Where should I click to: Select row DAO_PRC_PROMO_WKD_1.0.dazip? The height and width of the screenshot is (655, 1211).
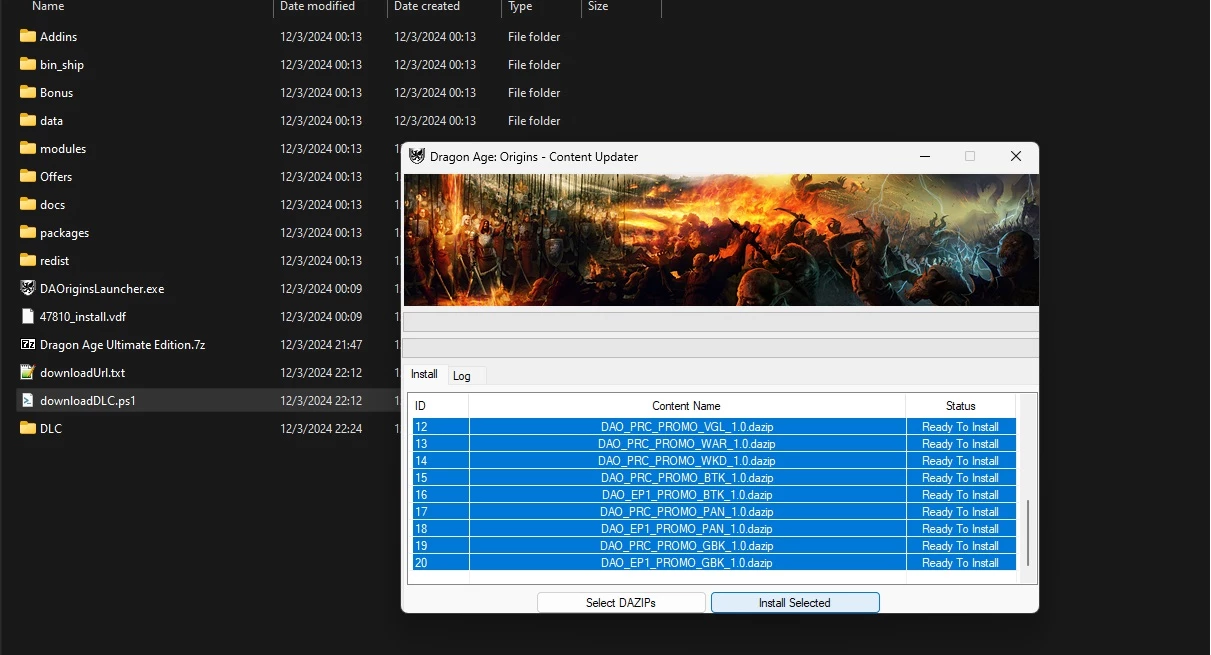714,461
